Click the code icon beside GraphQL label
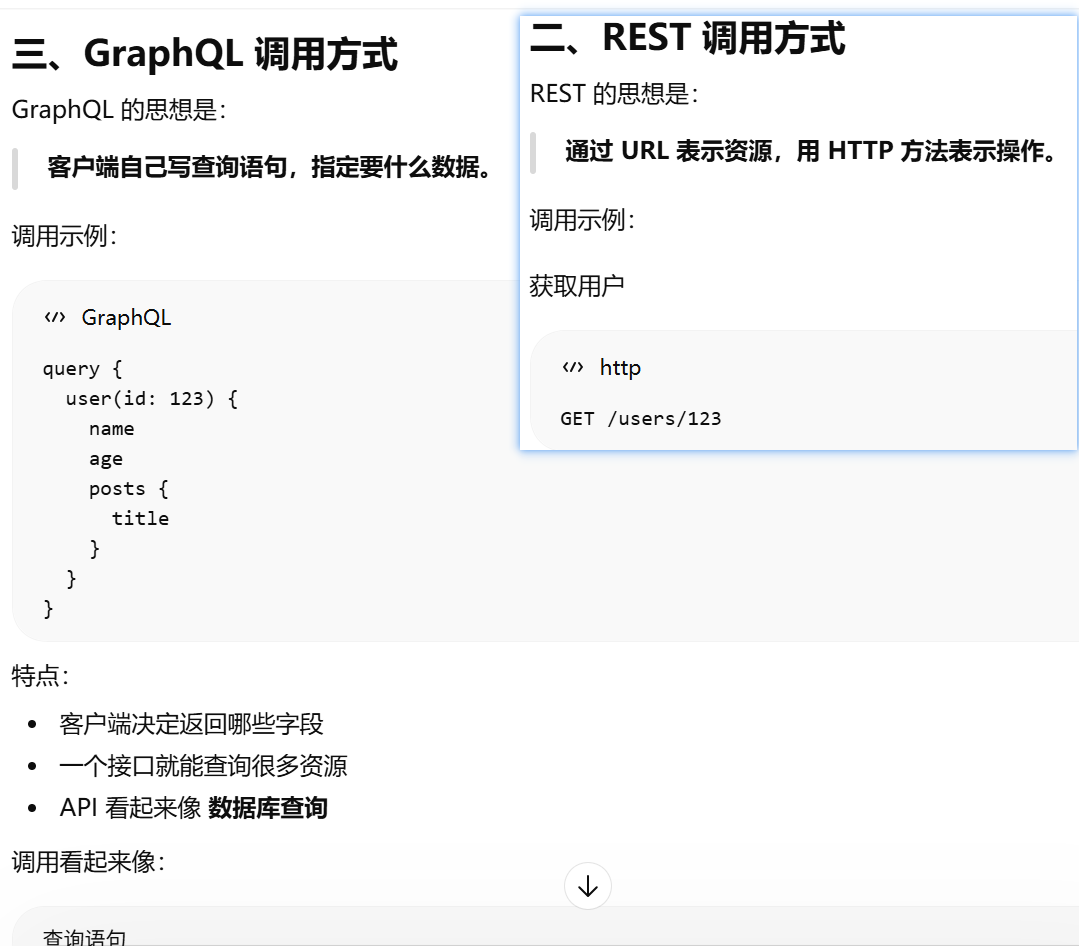 (x=55, y=317)
